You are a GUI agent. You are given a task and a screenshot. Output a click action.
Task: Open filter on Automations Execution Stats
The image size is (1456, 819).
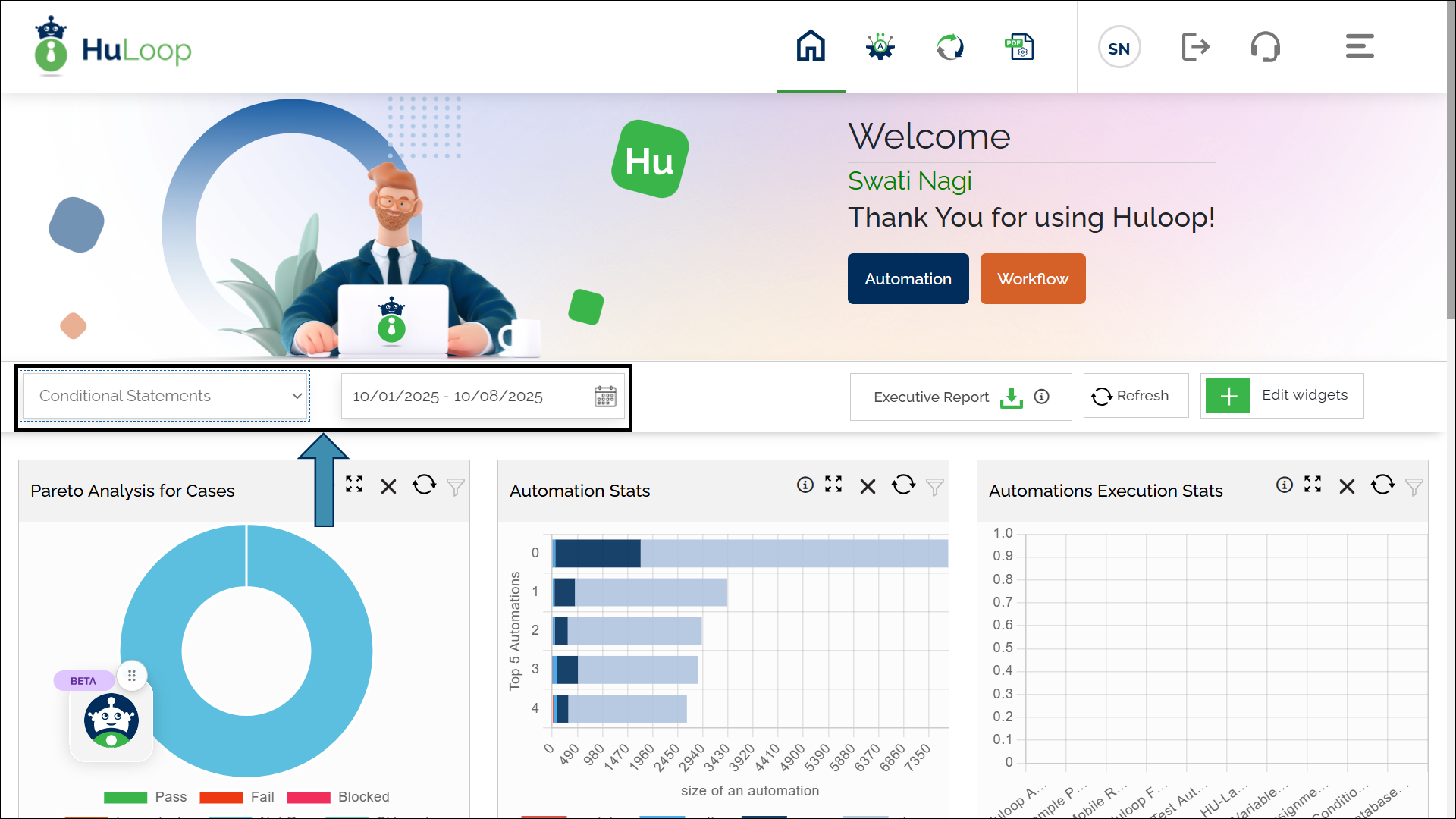(x=1414, y=487)
